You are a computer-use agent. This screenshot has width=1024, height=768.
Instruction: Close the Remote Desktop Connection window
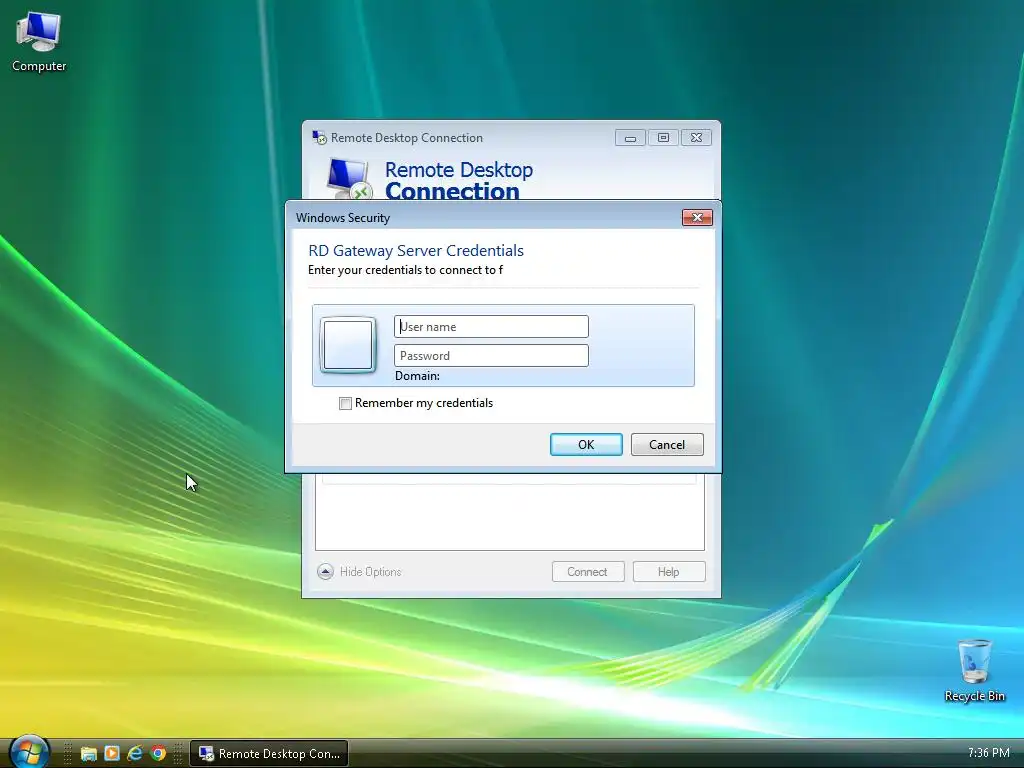(696, 138)
